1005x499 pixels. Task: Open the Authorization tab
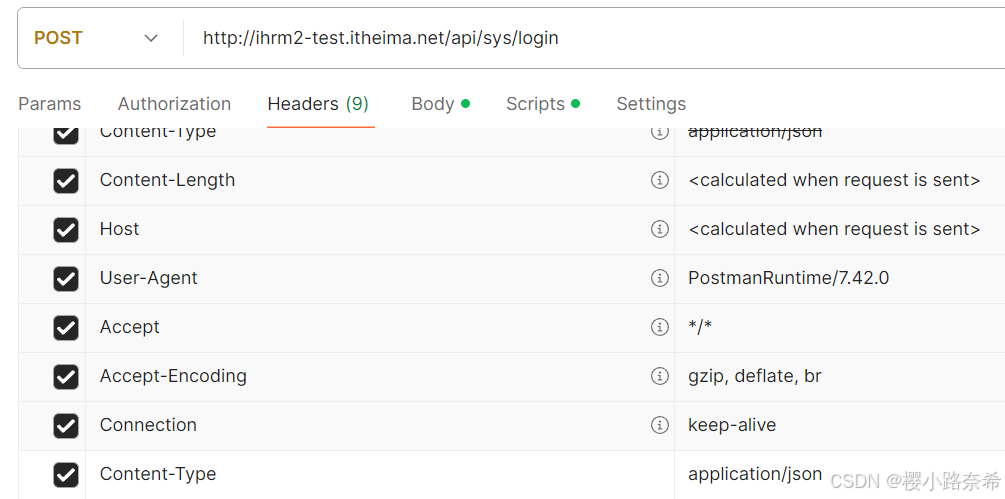(174, 104)
